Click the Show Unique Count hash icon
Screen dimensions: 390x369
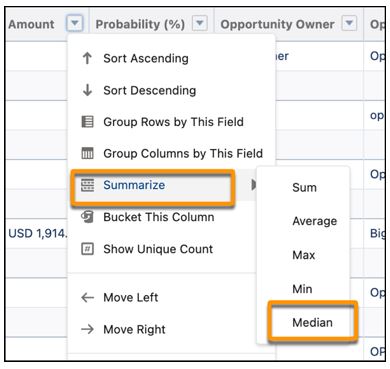pos(88,249)
